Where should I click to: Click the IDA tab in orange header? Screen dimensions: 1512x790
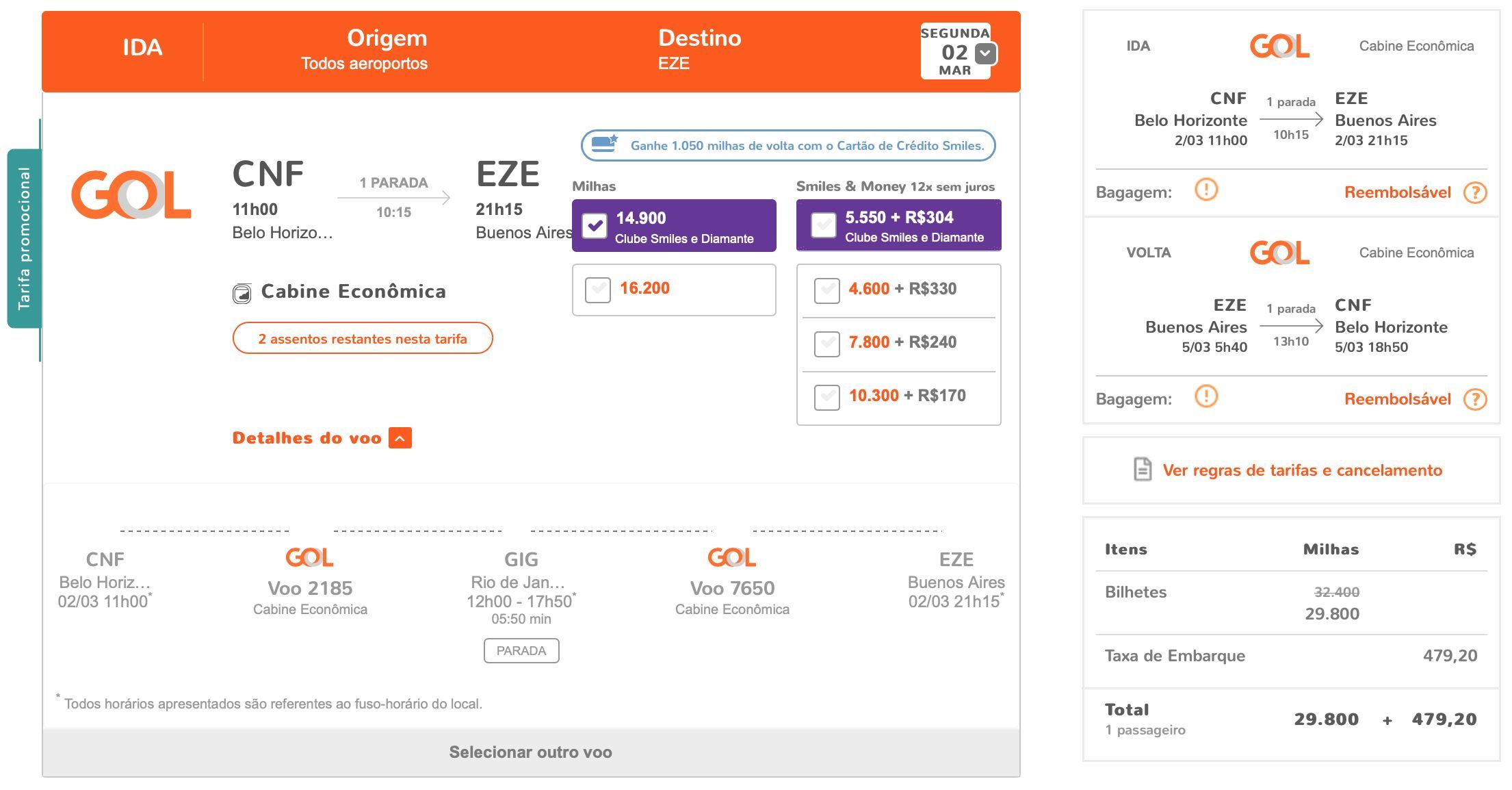142,48
